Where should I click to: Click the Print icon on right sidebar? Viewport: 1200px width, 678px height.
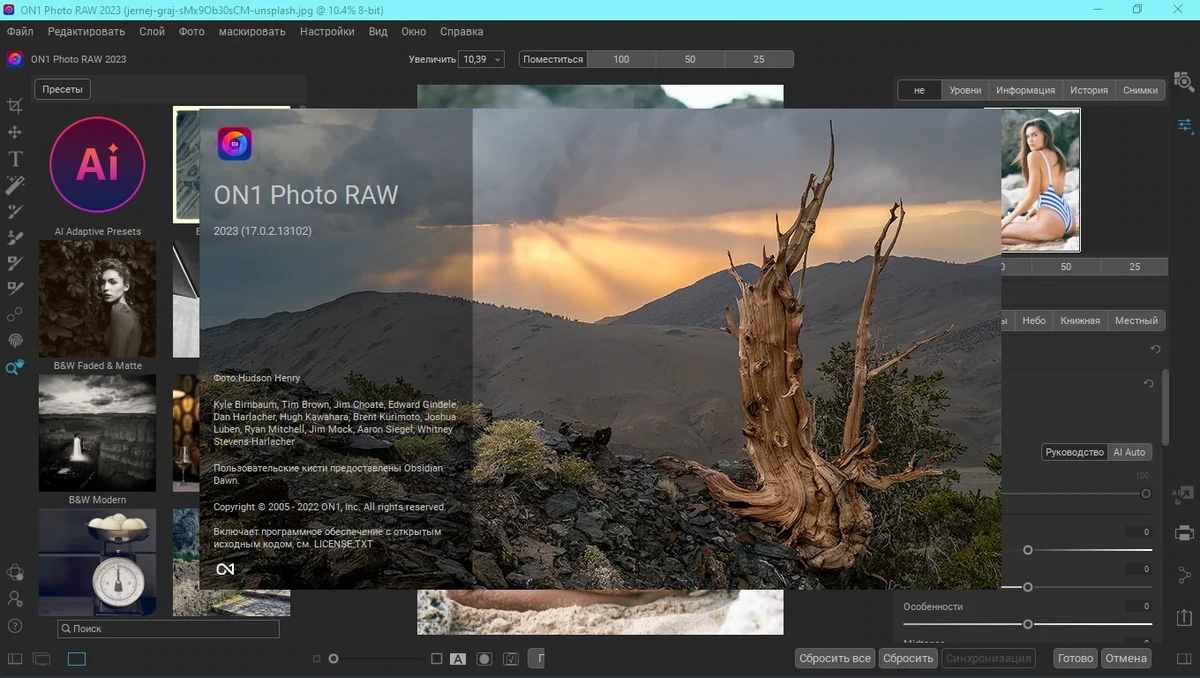point(1184,533)
